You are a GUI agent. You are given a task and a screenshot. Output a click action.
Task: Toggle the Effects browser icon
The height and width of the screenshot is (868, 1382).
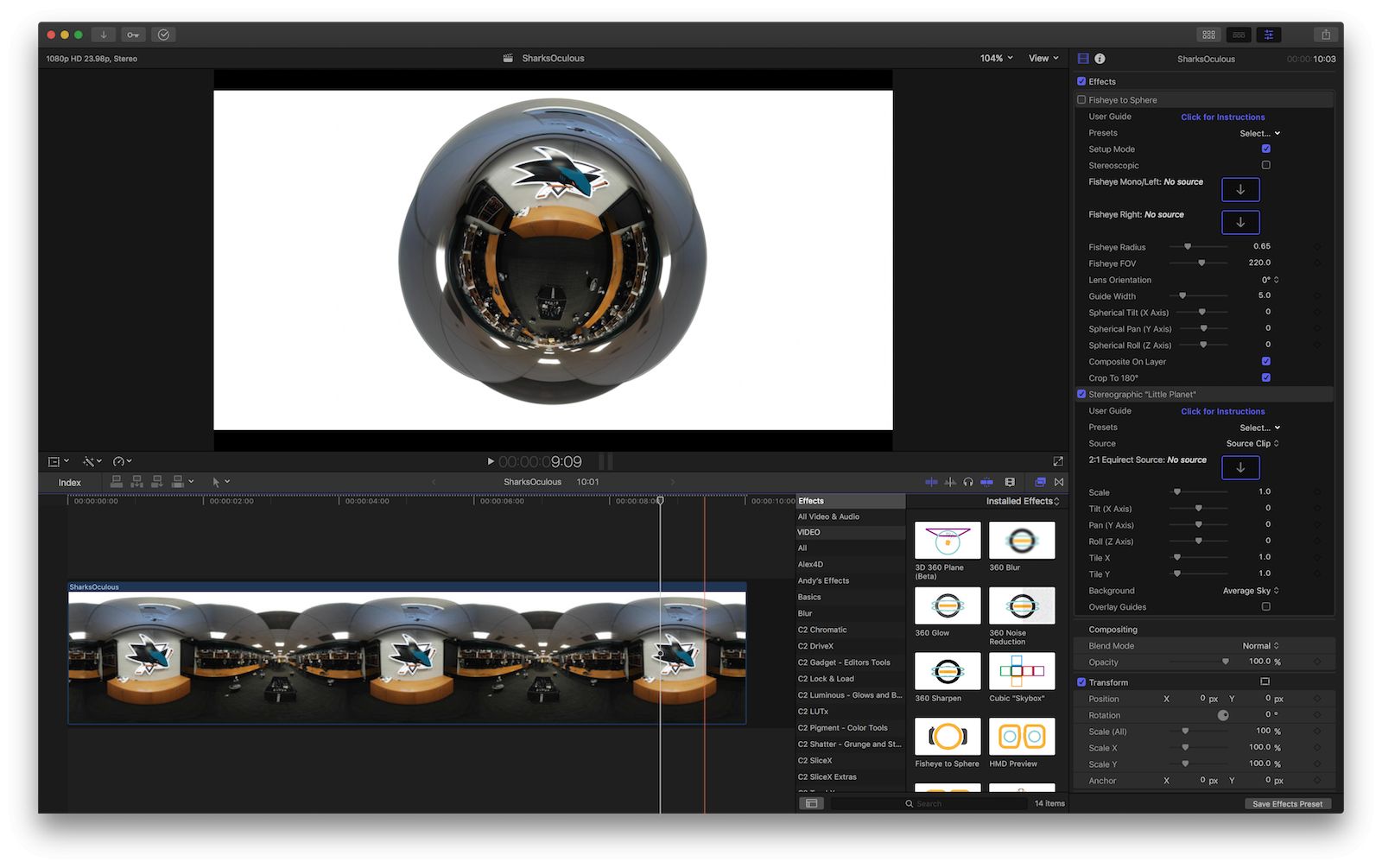1040,482
